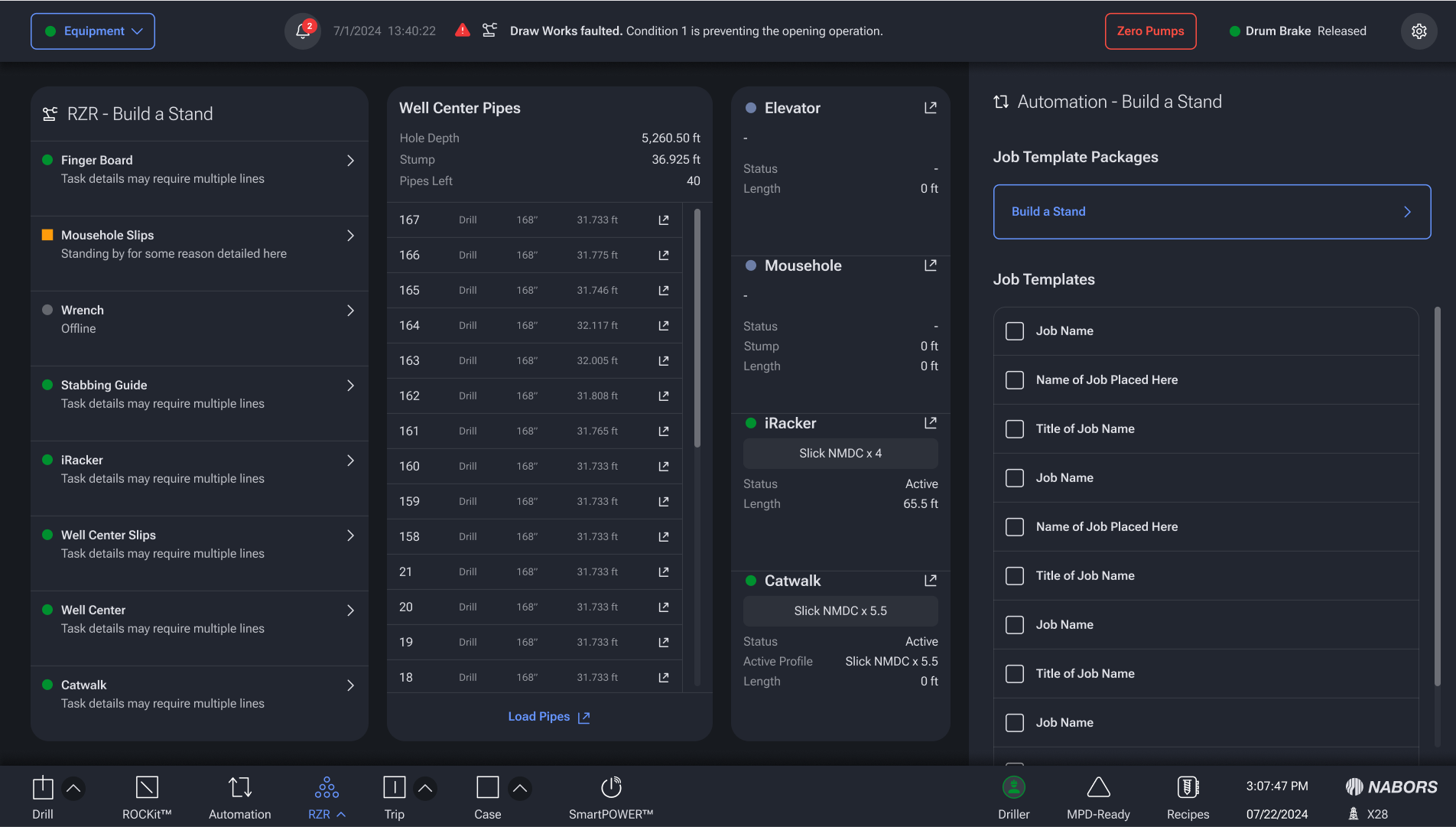1456x827 pixels.
Task: Check the second Job Name checkbox
Action: coord(1015,478)
